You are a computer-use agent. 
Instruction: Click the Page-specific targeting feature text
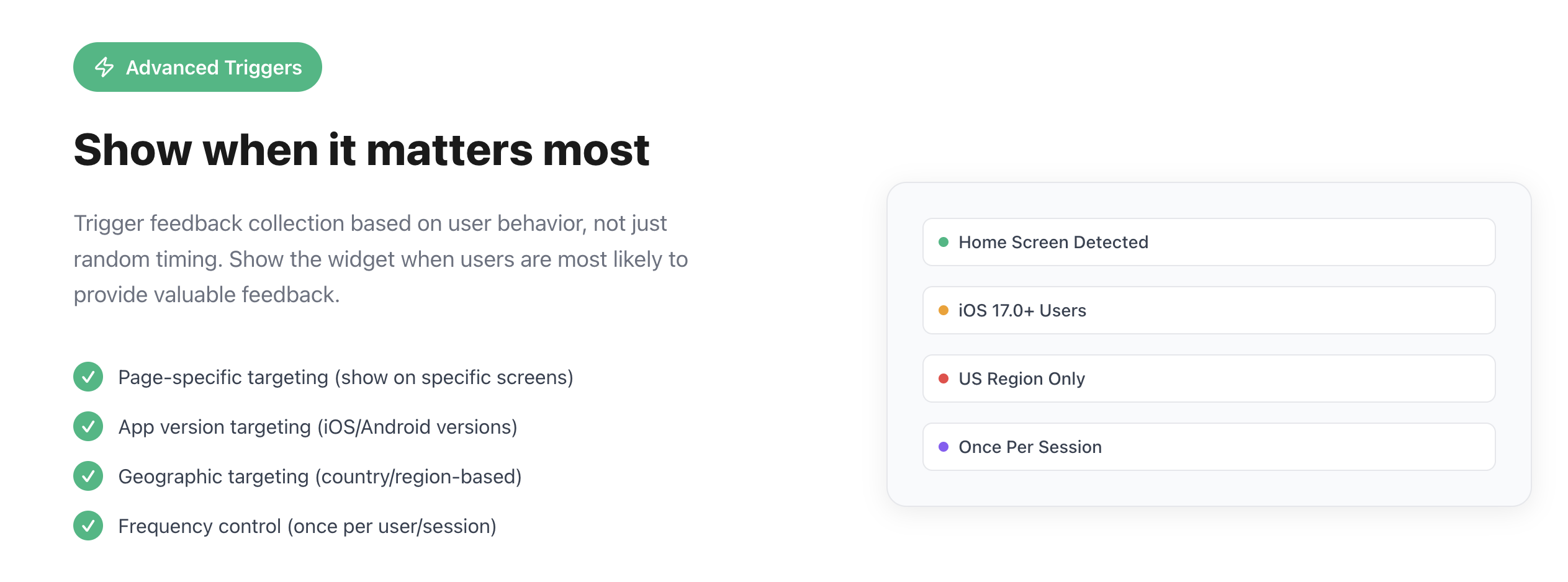pyautogui.click(x=346, y=377)
